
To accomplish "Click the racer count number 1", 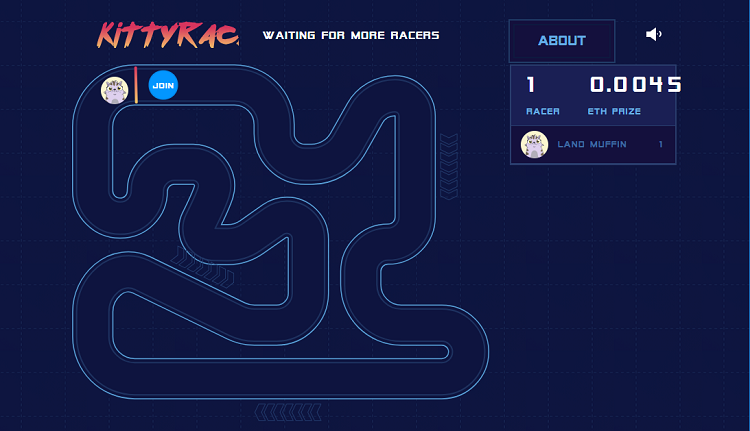I will point(532,85).
